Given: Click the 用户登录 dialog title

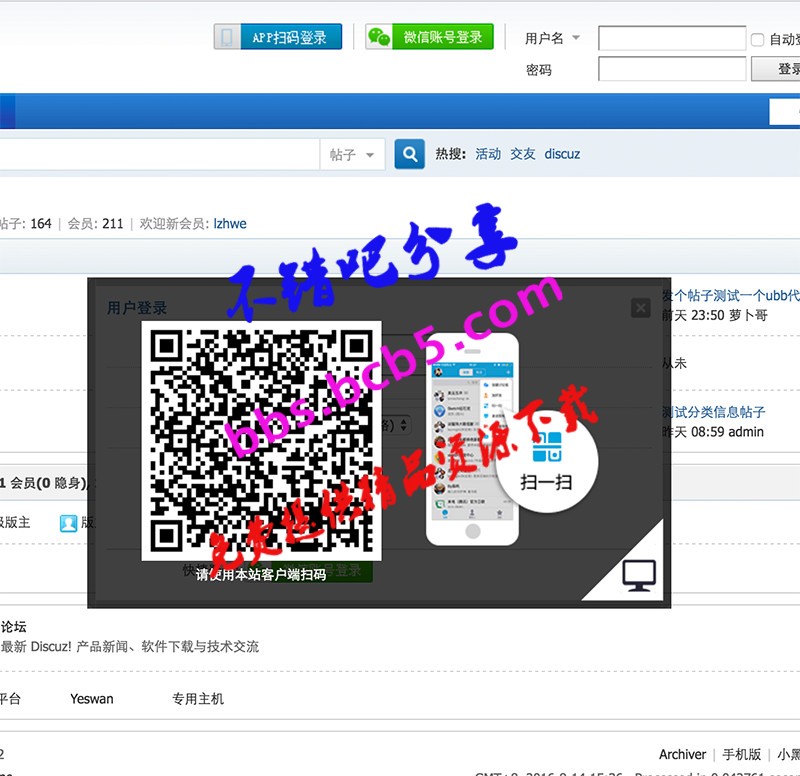Looking at the screenshot, I should pos(137,308).
